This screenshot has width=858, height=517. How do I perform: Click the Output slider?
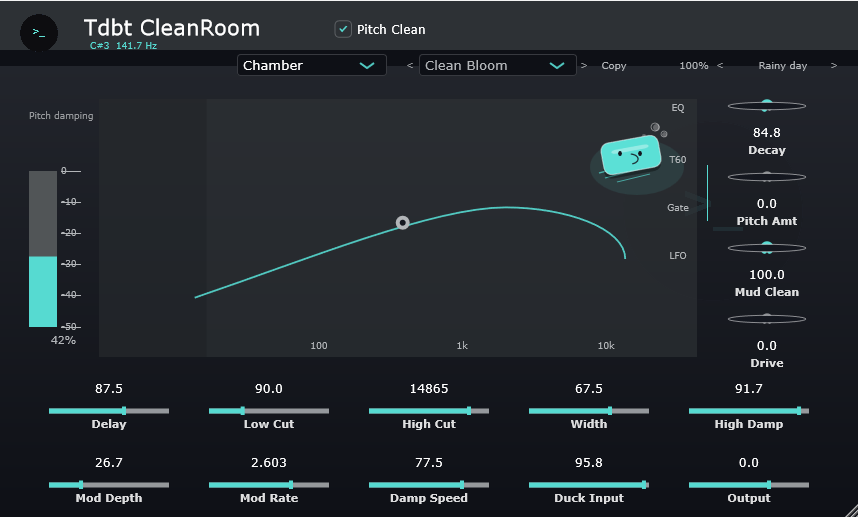(x=749, y=485)
